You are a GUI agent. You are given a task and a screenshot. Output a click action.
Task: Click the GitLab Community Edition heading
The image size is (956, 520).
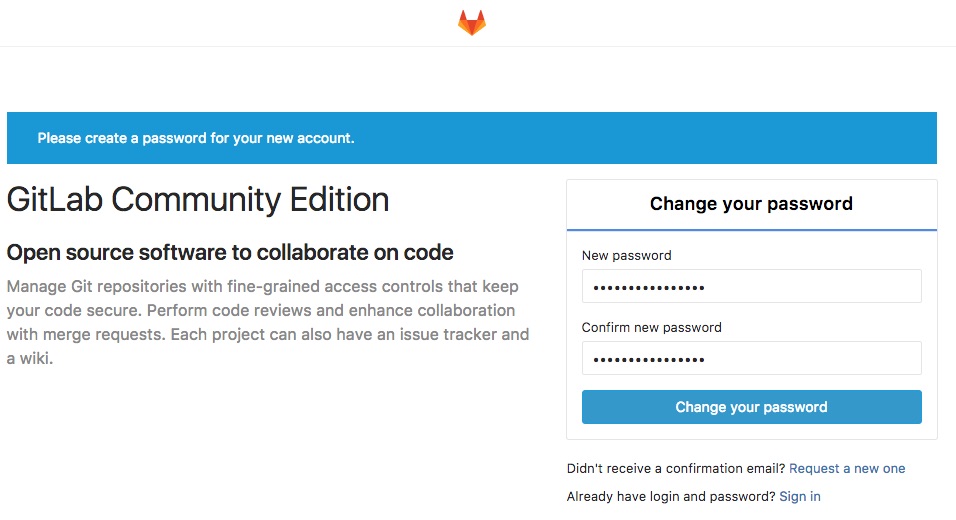[x=198, y=199]
